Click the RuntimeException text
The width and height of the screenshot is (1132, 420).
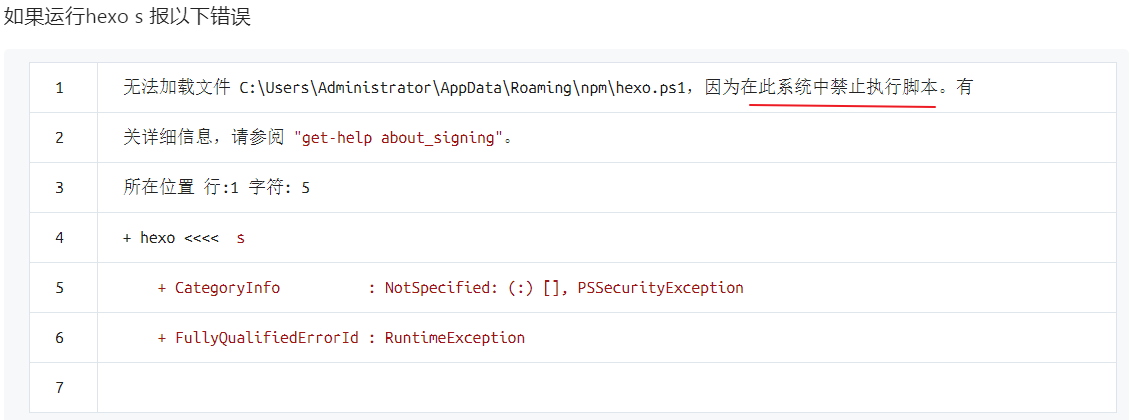(x=454, y=338)
